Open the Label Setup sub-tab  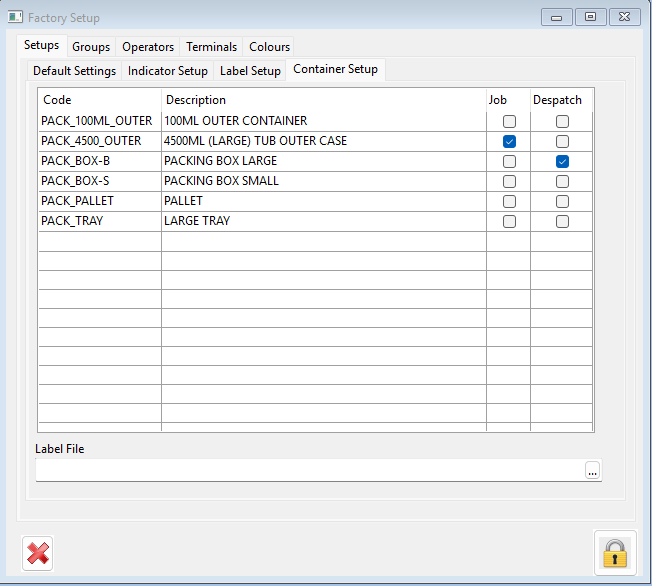point(250,71)
